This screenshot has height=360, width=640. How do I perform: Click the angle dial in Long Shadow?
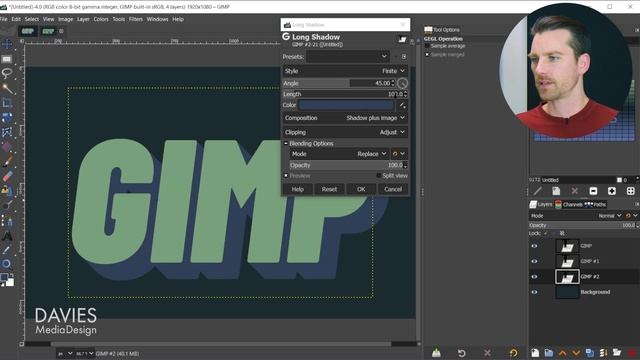(402, 83)
